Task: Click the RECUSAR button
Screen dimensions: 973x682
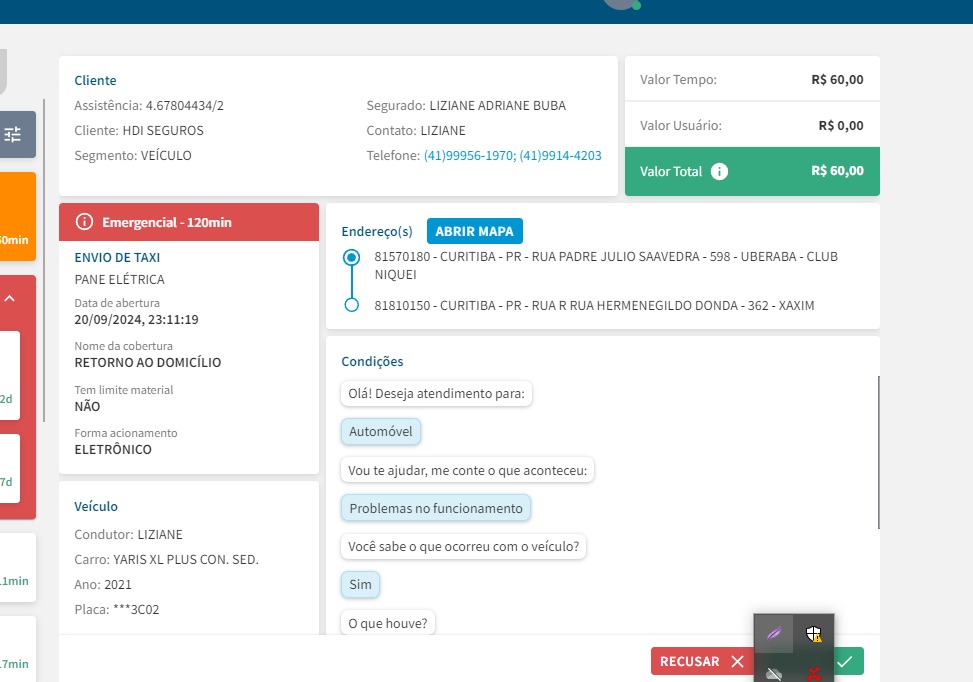Action: pyautogui.click(x=702, y=662)
